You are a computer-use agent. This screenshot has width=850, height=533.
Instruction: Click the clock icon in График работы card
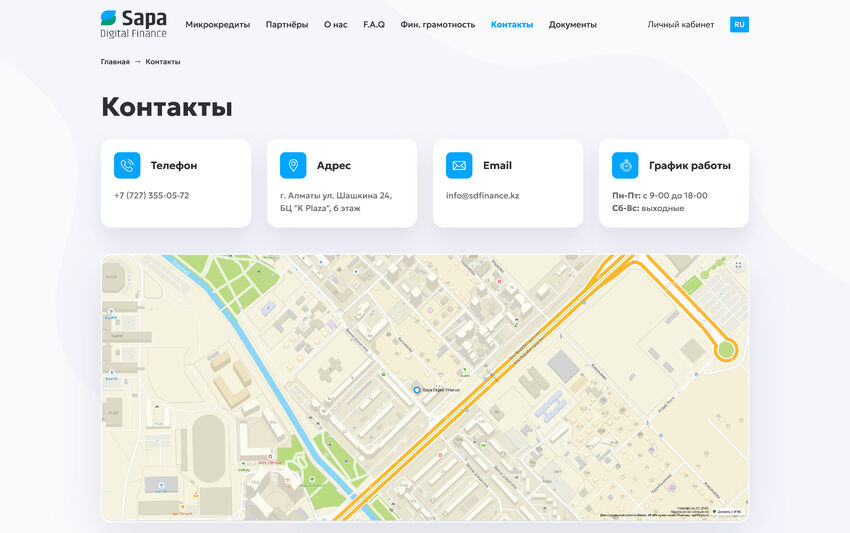coord(625,166)
